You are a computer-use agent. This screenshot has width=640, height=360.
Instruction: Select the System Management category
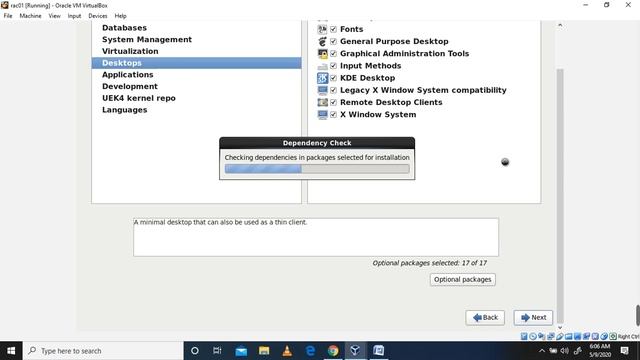pyautogui.click(x=147, y=40)
